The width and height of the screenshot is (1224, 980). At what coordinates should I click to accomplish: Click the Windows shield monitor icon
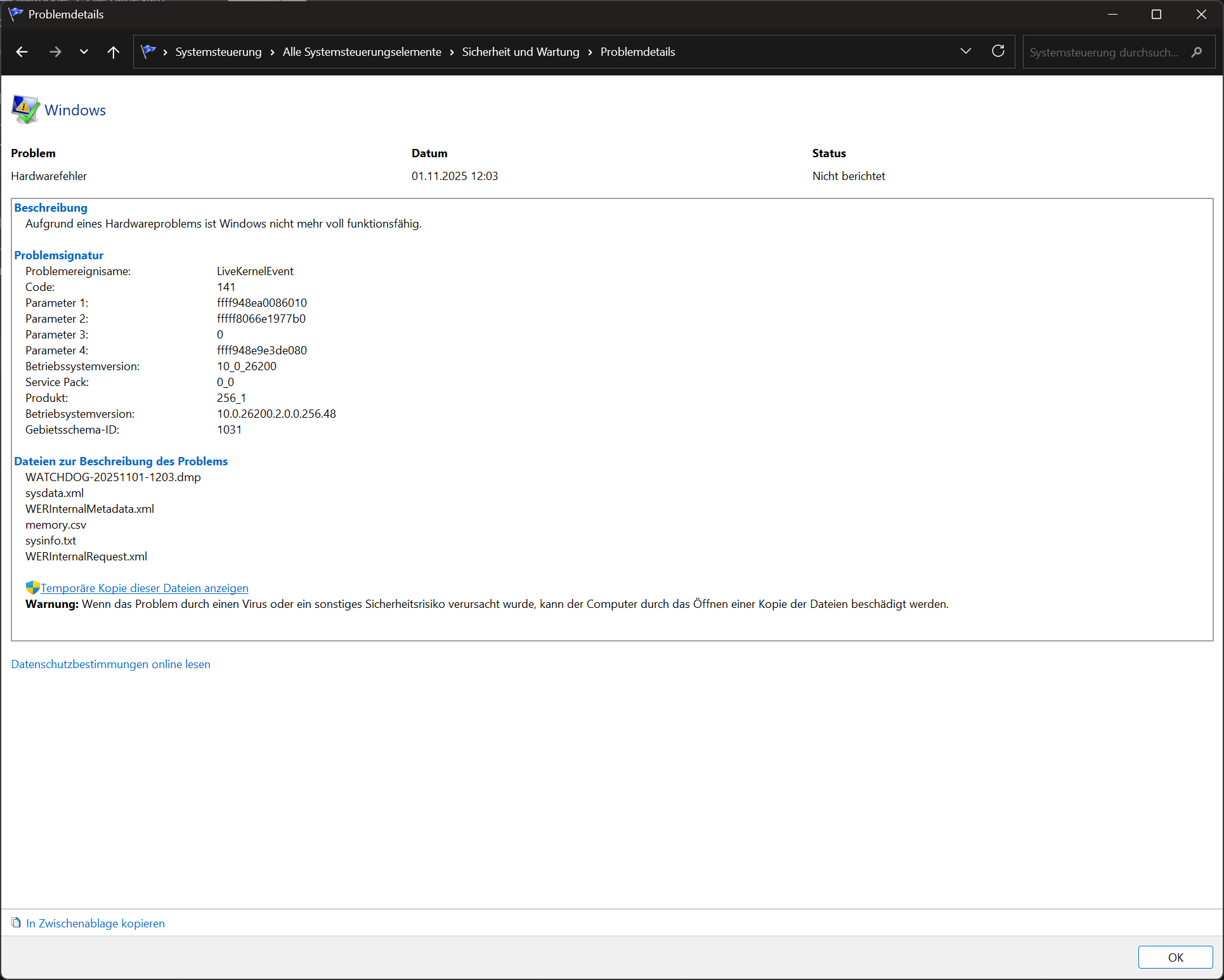pyautogui.click(x=25, y=110)
